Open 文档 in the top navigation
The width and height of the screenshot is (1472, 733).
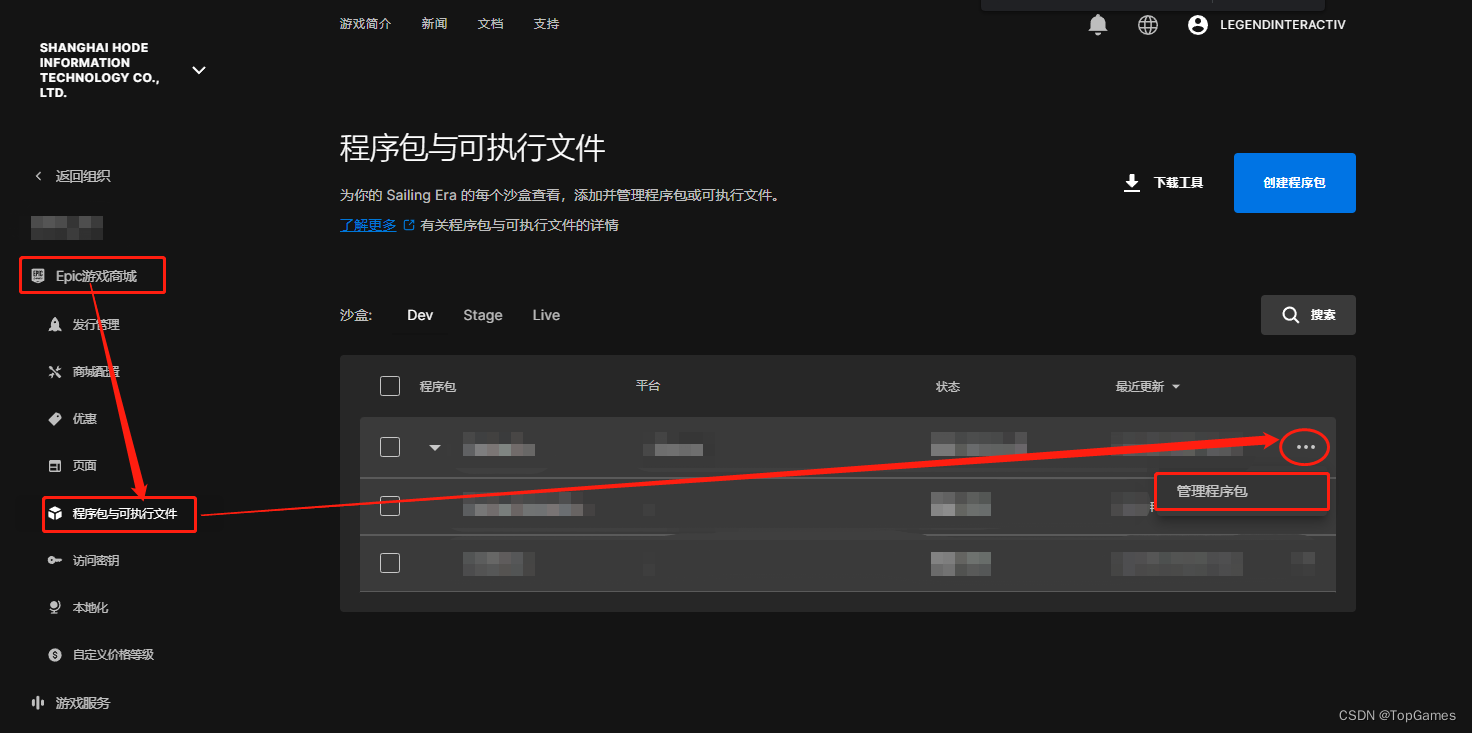click(x=491, y=23)
